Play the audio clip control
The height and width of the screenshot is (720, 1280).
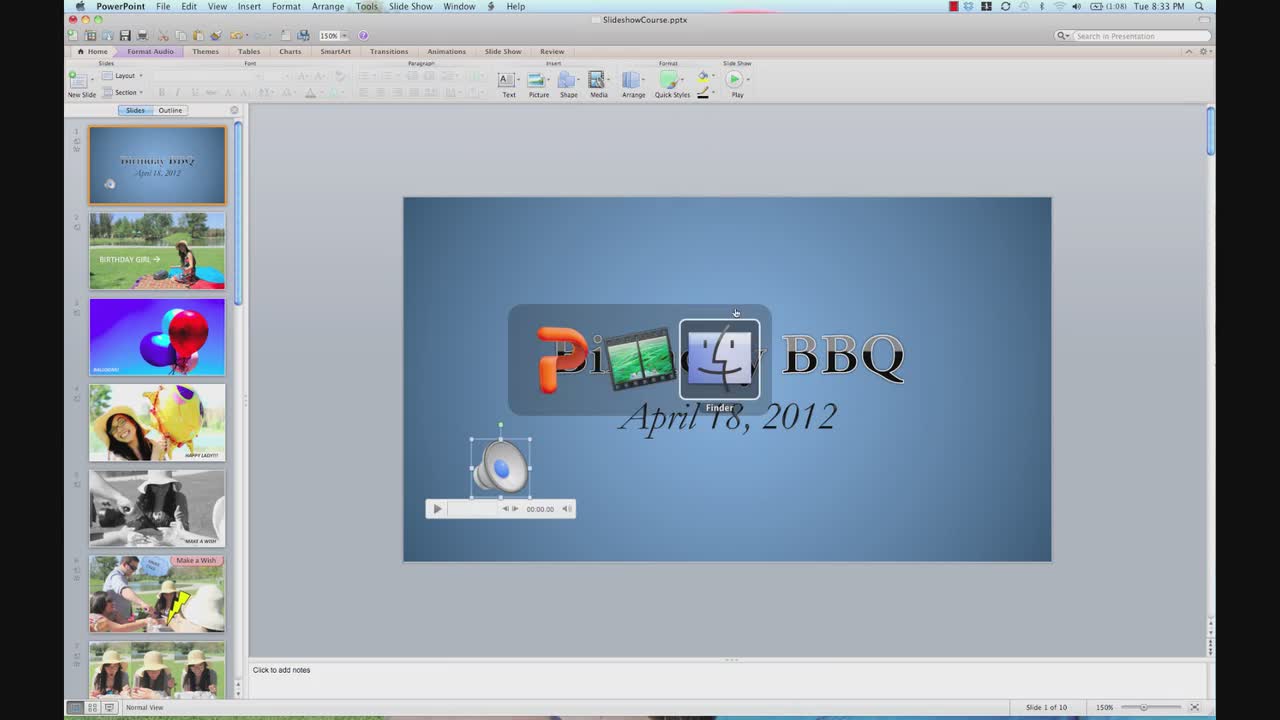click(437, 509)
